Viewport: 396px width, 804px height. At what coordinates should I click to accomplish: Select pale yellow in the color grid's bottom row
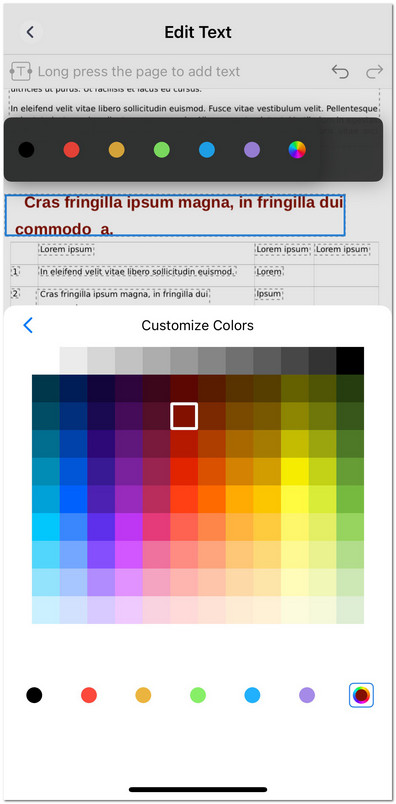295,610
